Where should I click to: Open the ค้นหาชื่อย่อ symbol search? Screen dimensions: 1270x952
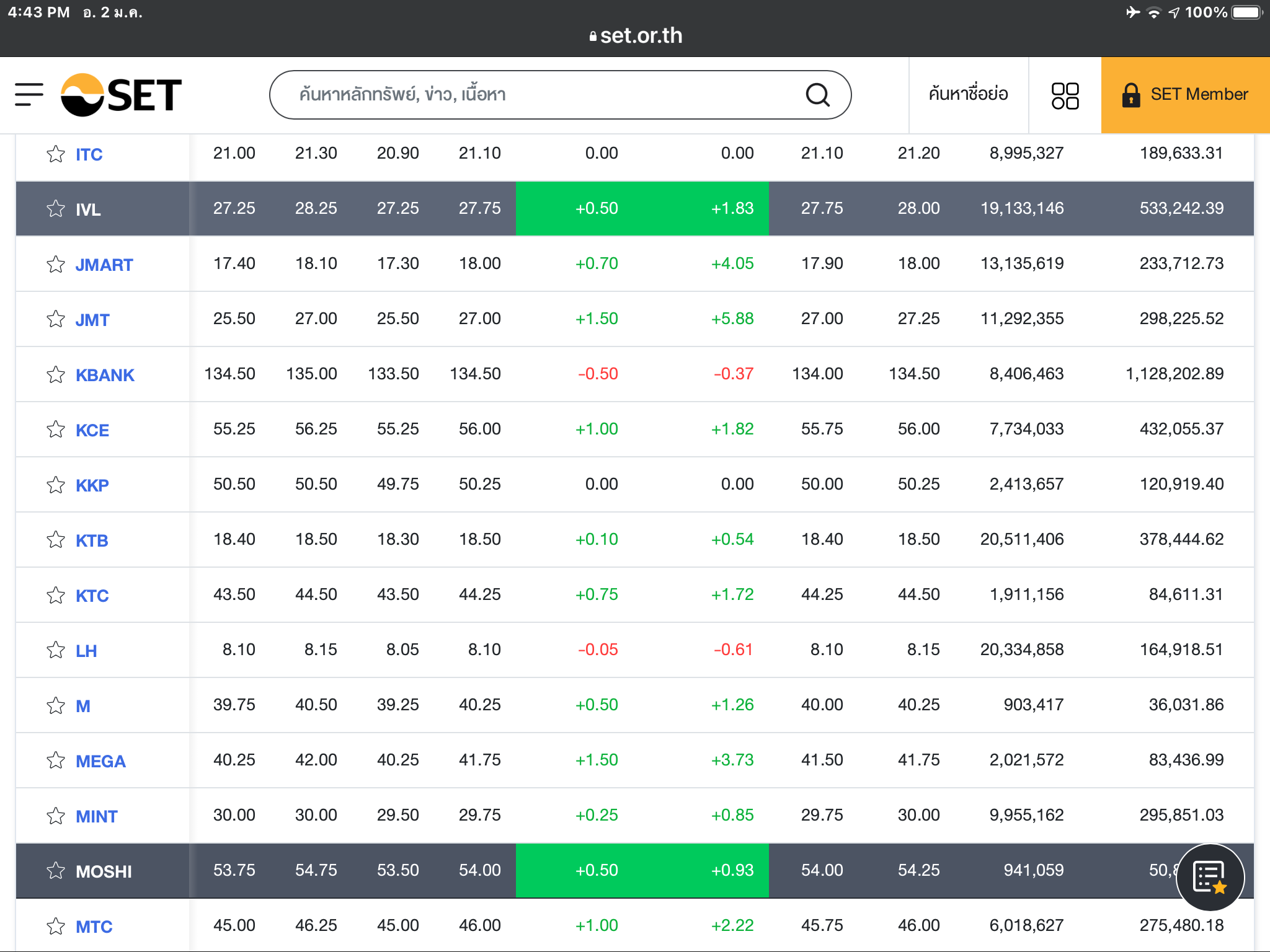[x=968, y=95]
